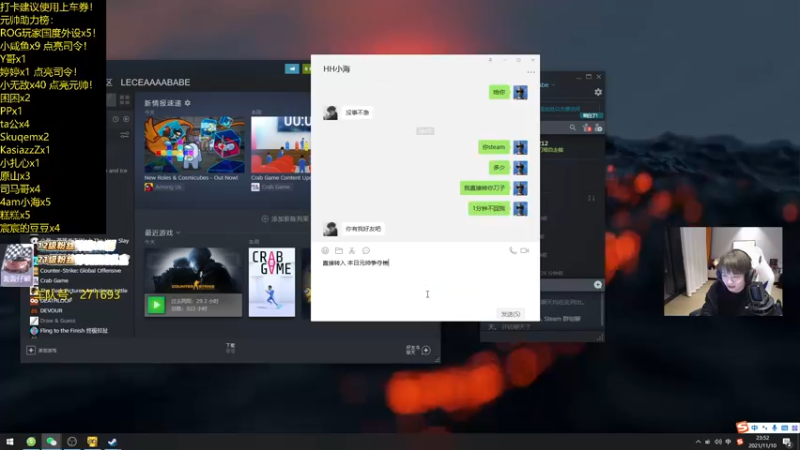Screen dimensions: 800x450
Task: Click the Sogou input method S icon
Action: coord(742,428)
